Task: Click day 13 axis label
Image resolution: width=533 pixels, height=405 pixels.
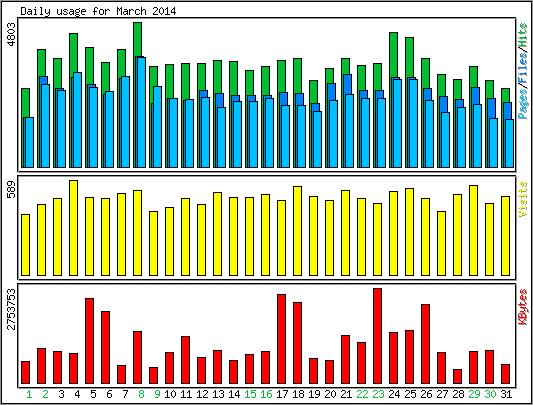Action: (218, 394)
